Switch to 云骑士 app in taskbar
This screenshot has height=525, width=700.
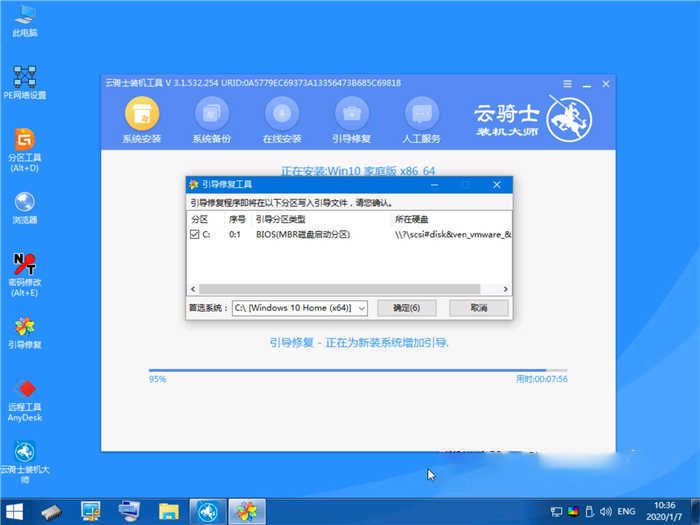tap(208, 512)
